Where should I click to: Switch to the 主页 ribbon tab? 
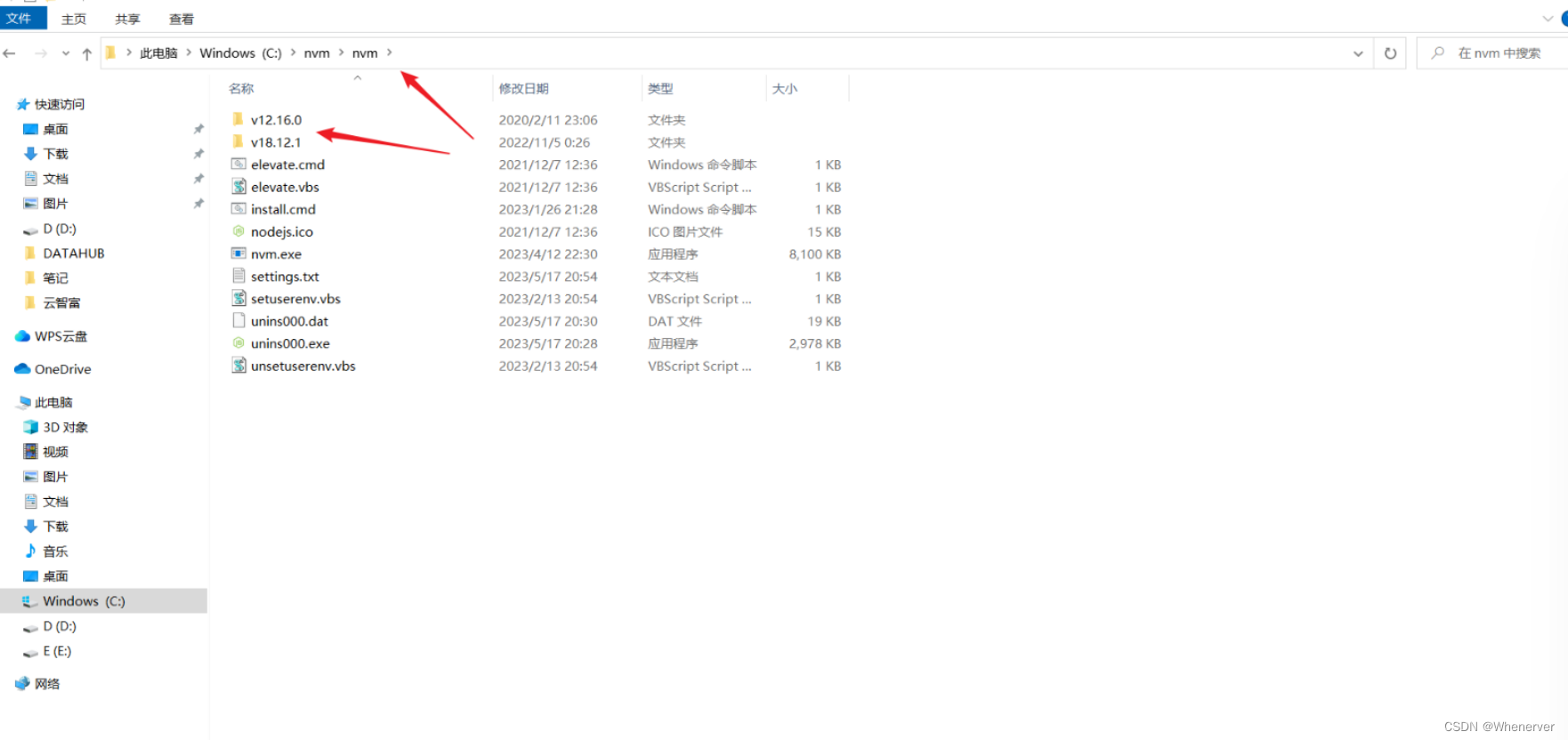(74, 19)
